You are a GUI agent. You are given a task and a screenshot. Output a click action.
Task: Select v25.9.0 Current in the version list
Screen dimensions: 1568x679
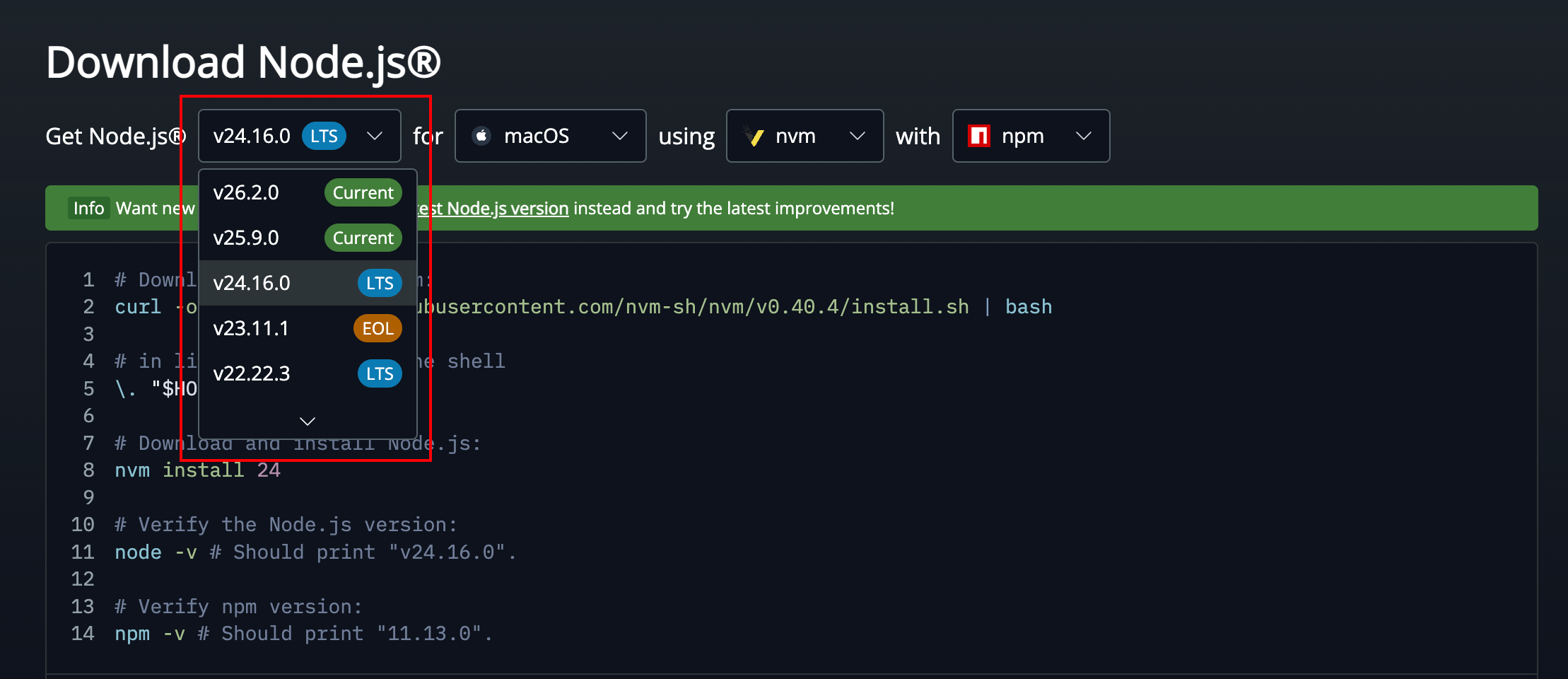[308, 238]
